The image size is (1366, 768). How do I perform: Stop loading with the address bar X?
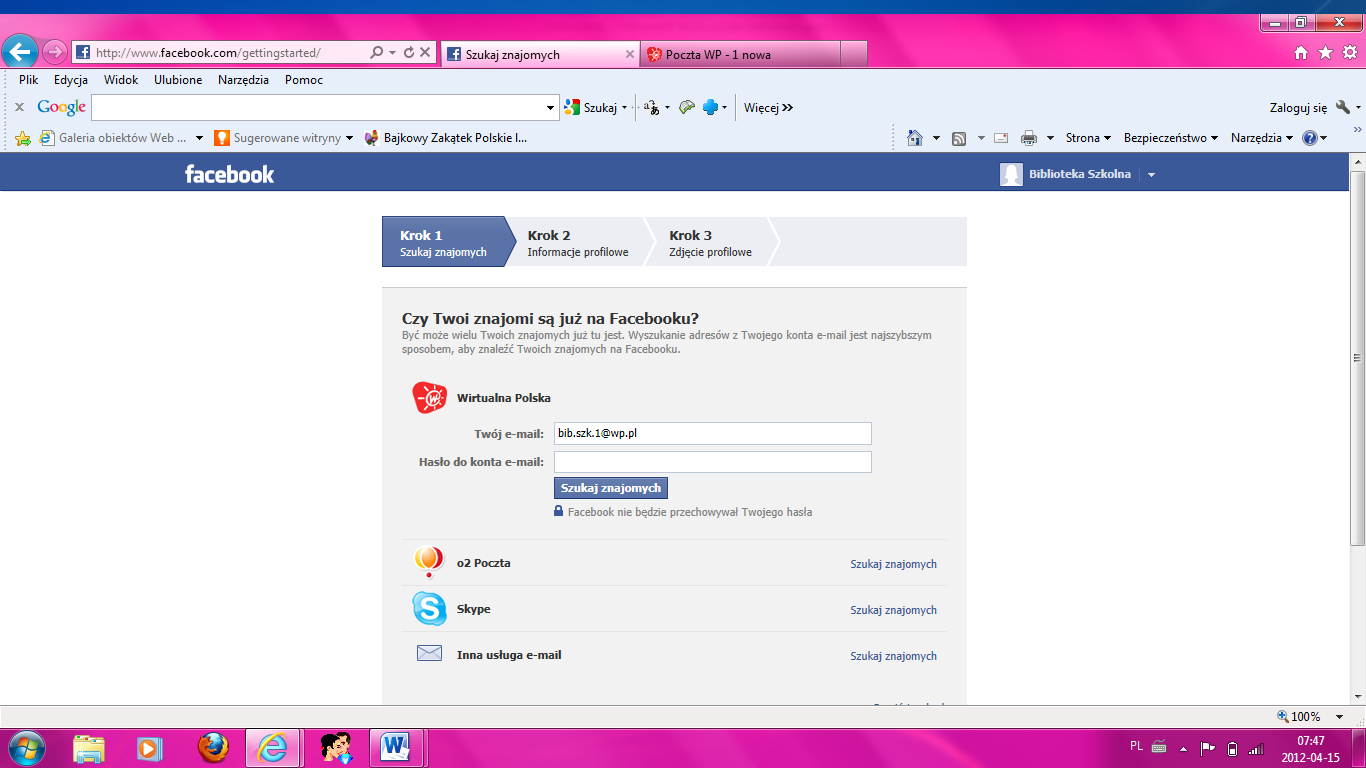tap(425, 53)
